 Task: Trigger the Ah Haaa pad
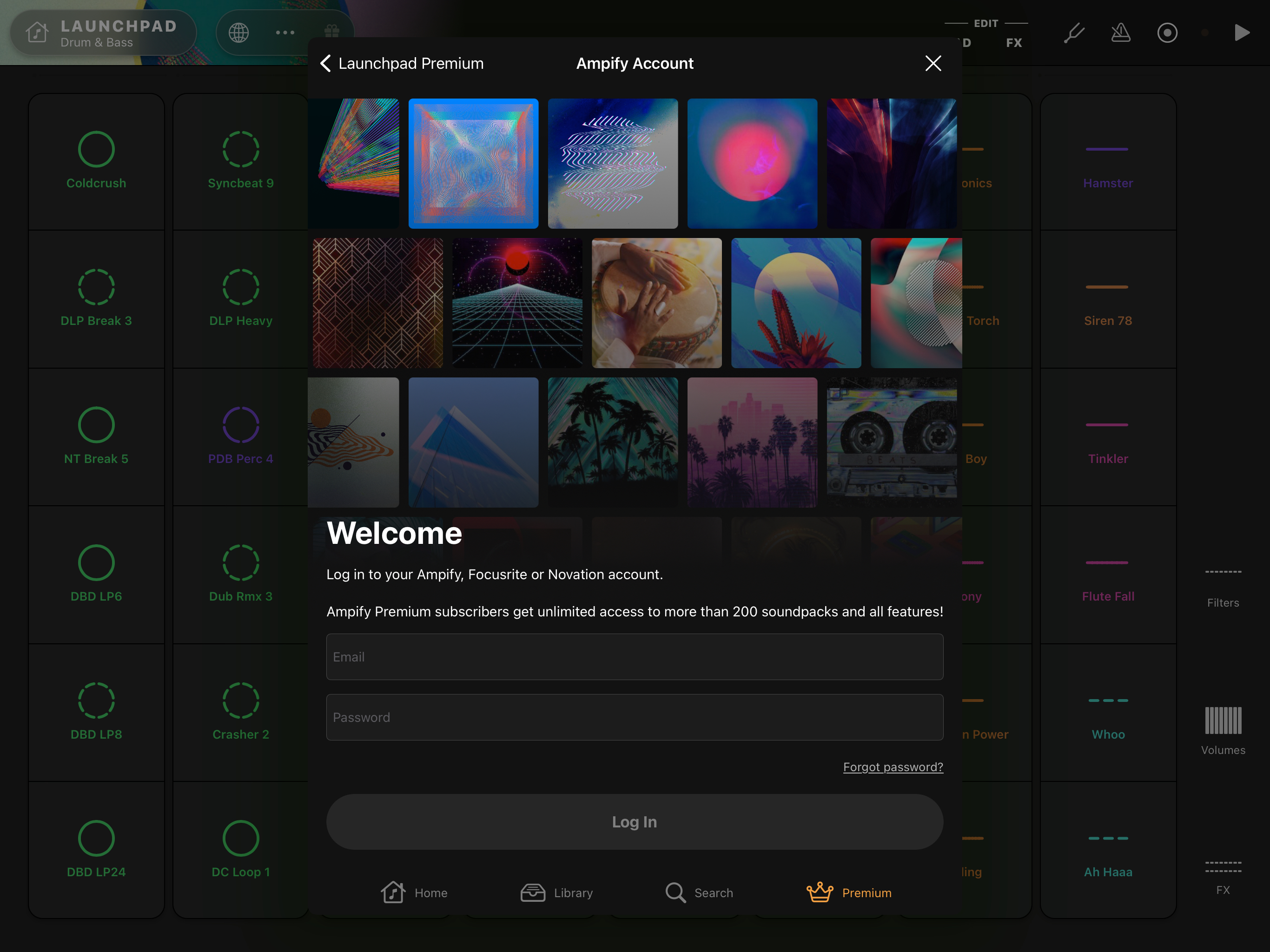(1108, 850)
